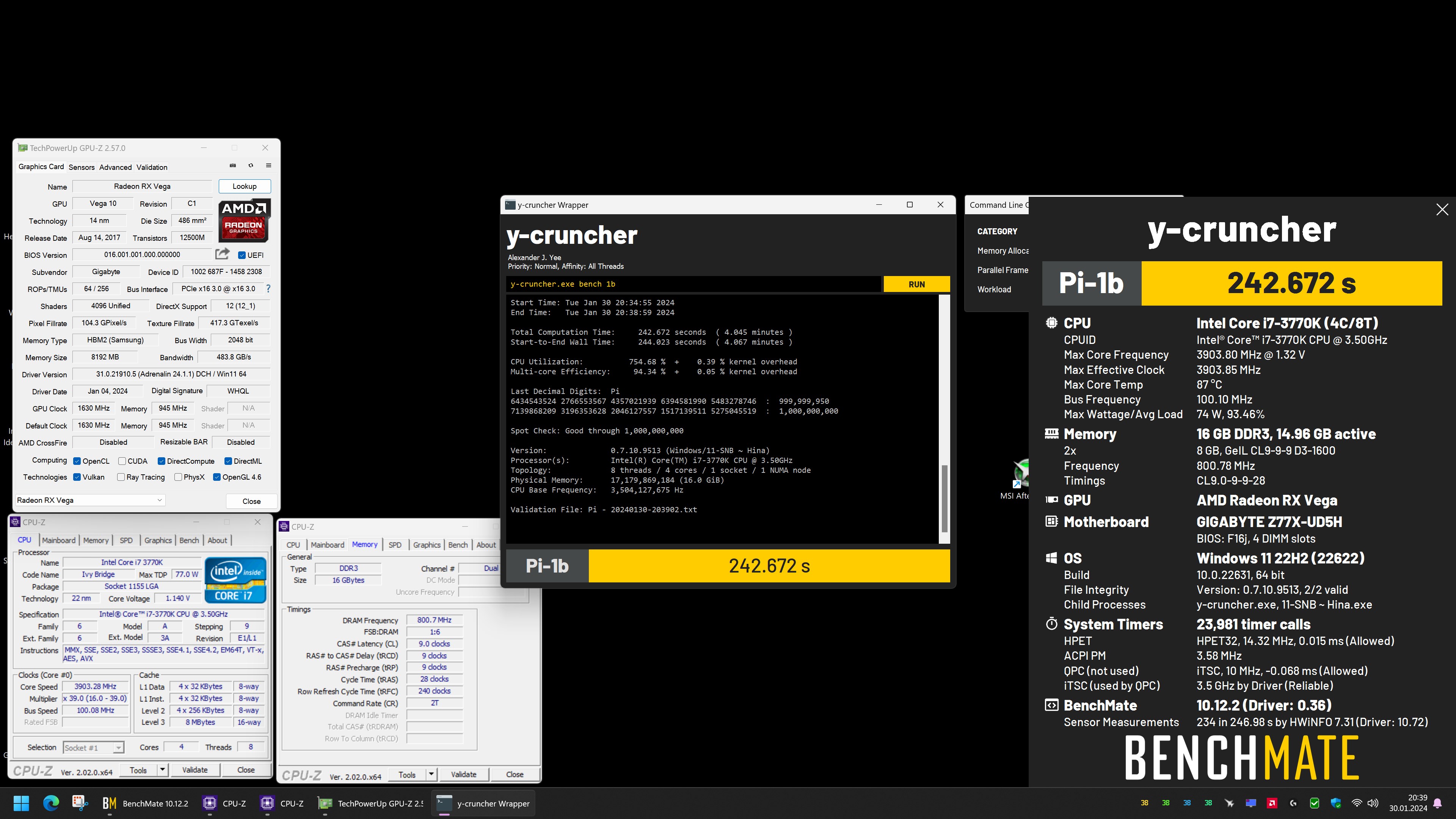Toggle the DirectCompute checkbox
Viewport: 1456px width, 819px height.
pyautogui.click(x=161, y=461)
